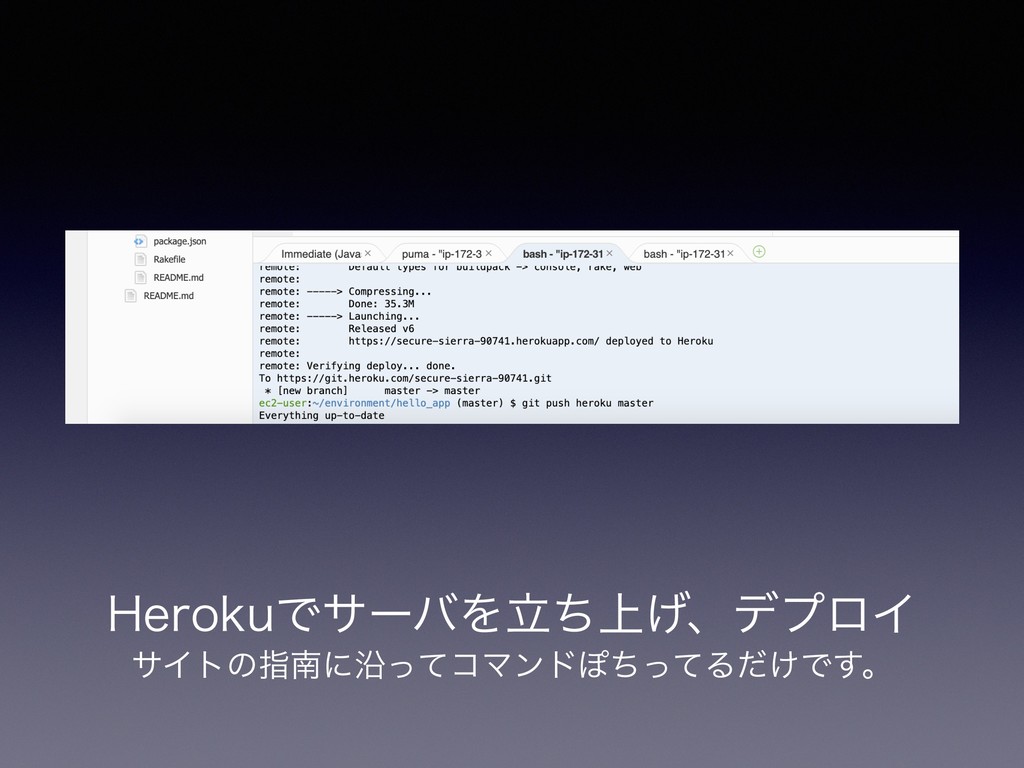Close the puma terminal tab

488,253
